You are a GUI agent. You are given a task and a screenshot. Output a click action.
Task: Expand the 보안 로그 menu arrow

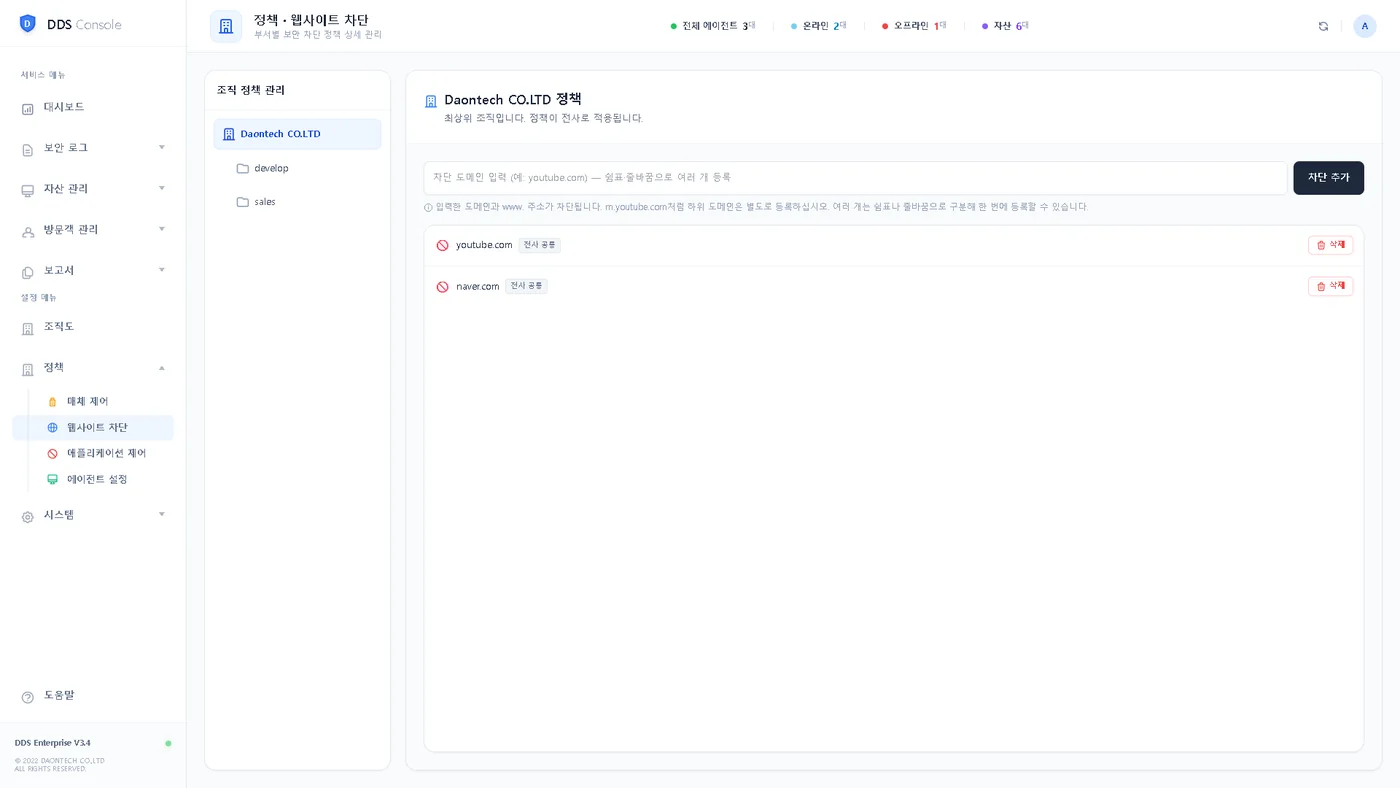click(162, 147)
